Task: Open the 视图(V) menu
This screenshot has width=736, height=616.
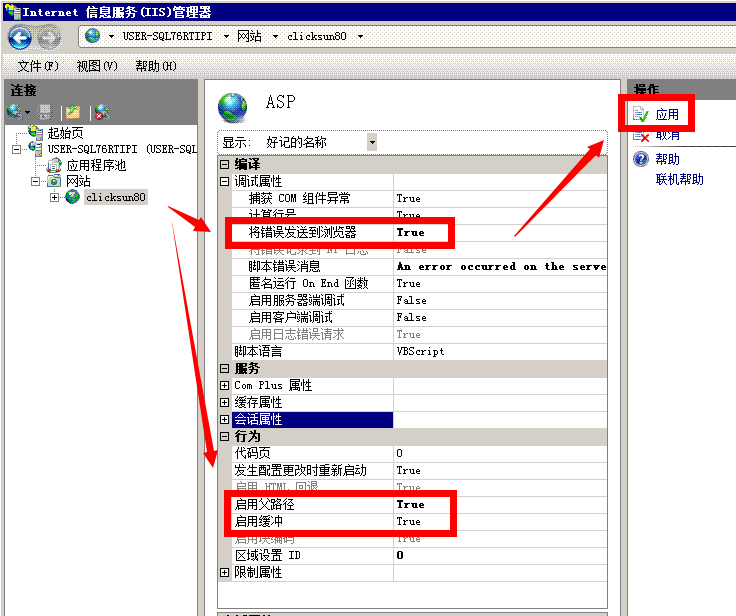Action: pyautogui.click(x=97, y=66)
